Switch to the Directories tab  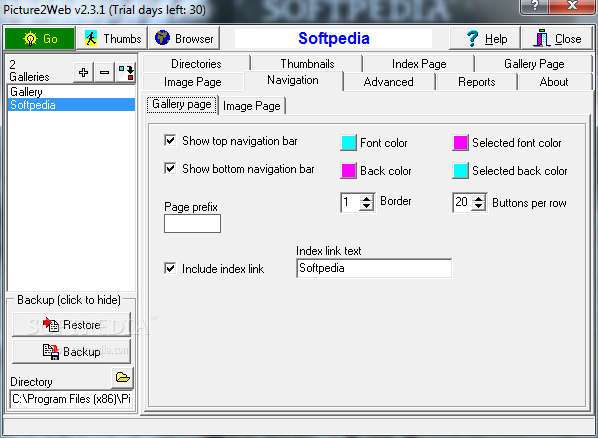196,64
